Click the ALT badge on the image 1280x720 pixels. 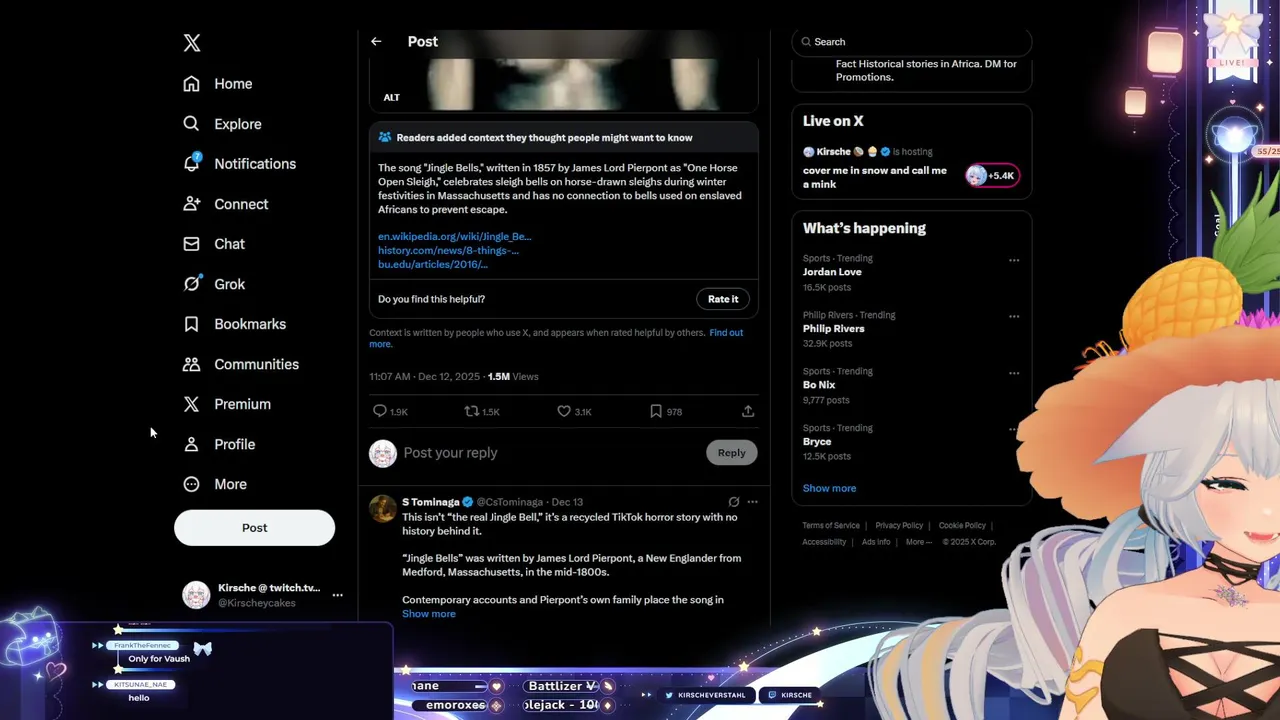pos(391,97)
